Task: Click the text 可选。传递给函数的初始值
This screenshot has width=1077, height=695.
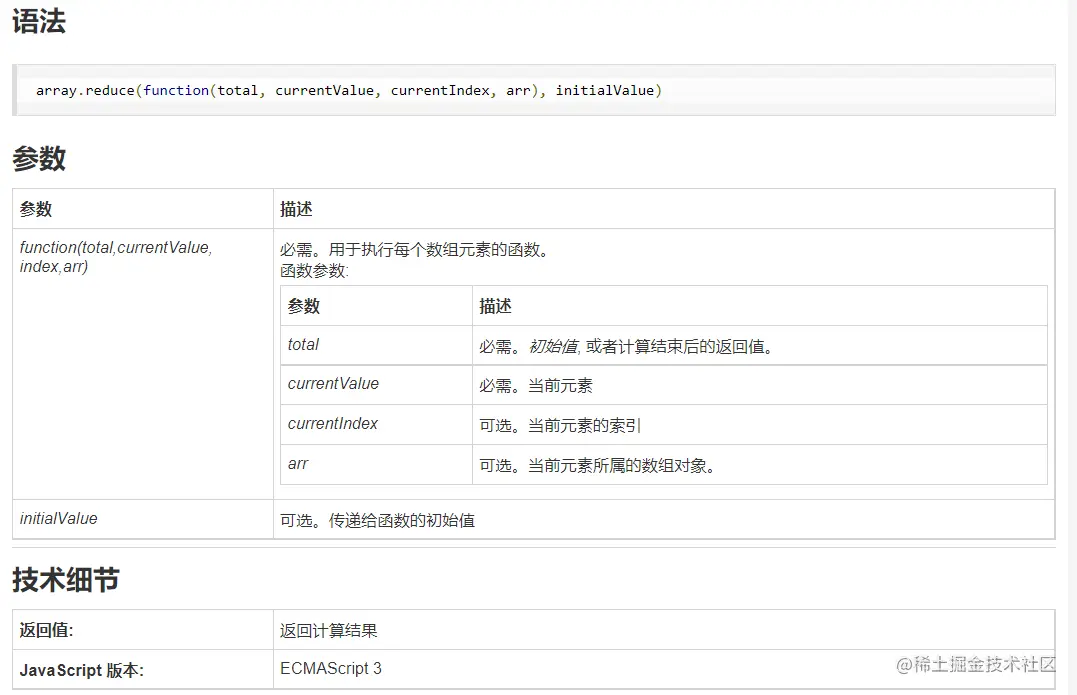Action: 378,521
